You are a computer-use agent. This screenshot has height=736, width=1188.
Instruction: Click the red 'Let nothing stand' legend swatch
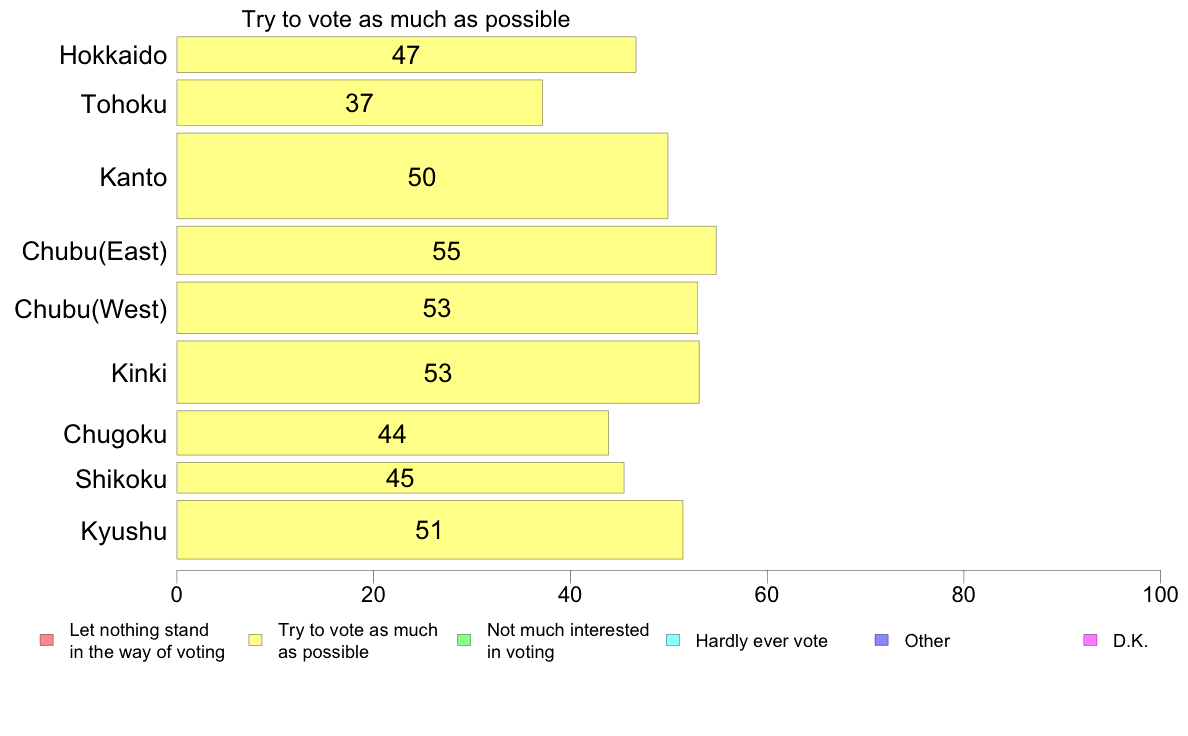click(x=47, y=640)
